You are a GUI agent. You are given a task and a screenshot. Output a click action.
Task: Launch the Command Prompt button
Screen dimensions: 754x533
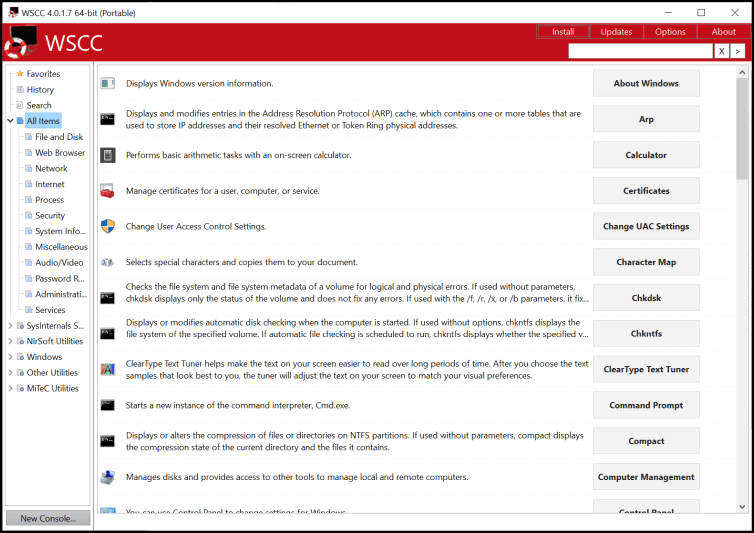click(x=646, y=405)
